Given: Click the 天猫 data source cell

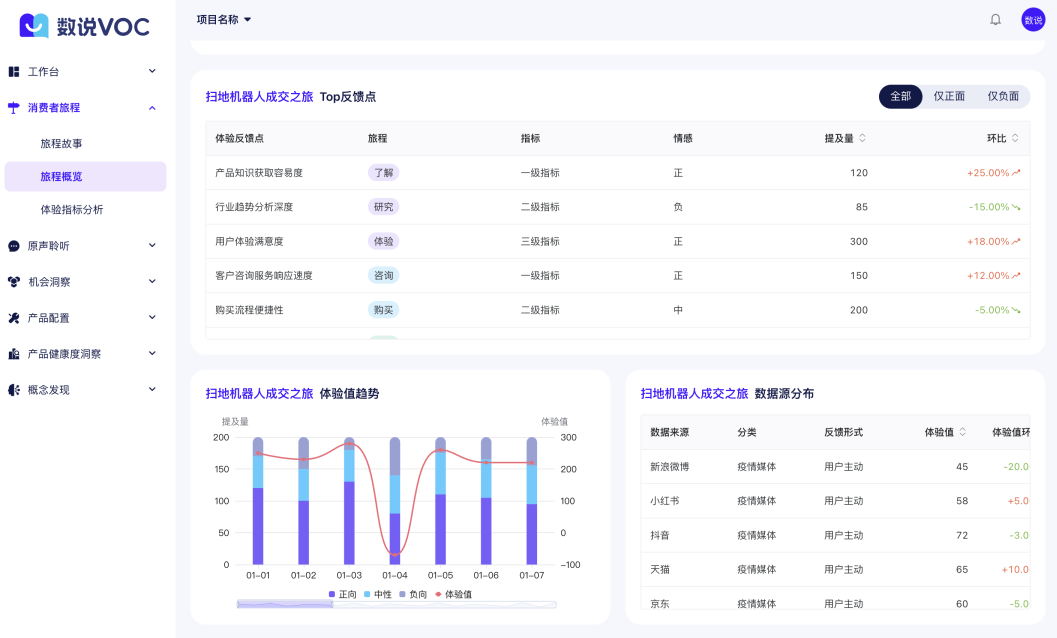Looking at the screenshot, I should pyautogui.click(x=660, y=570).
